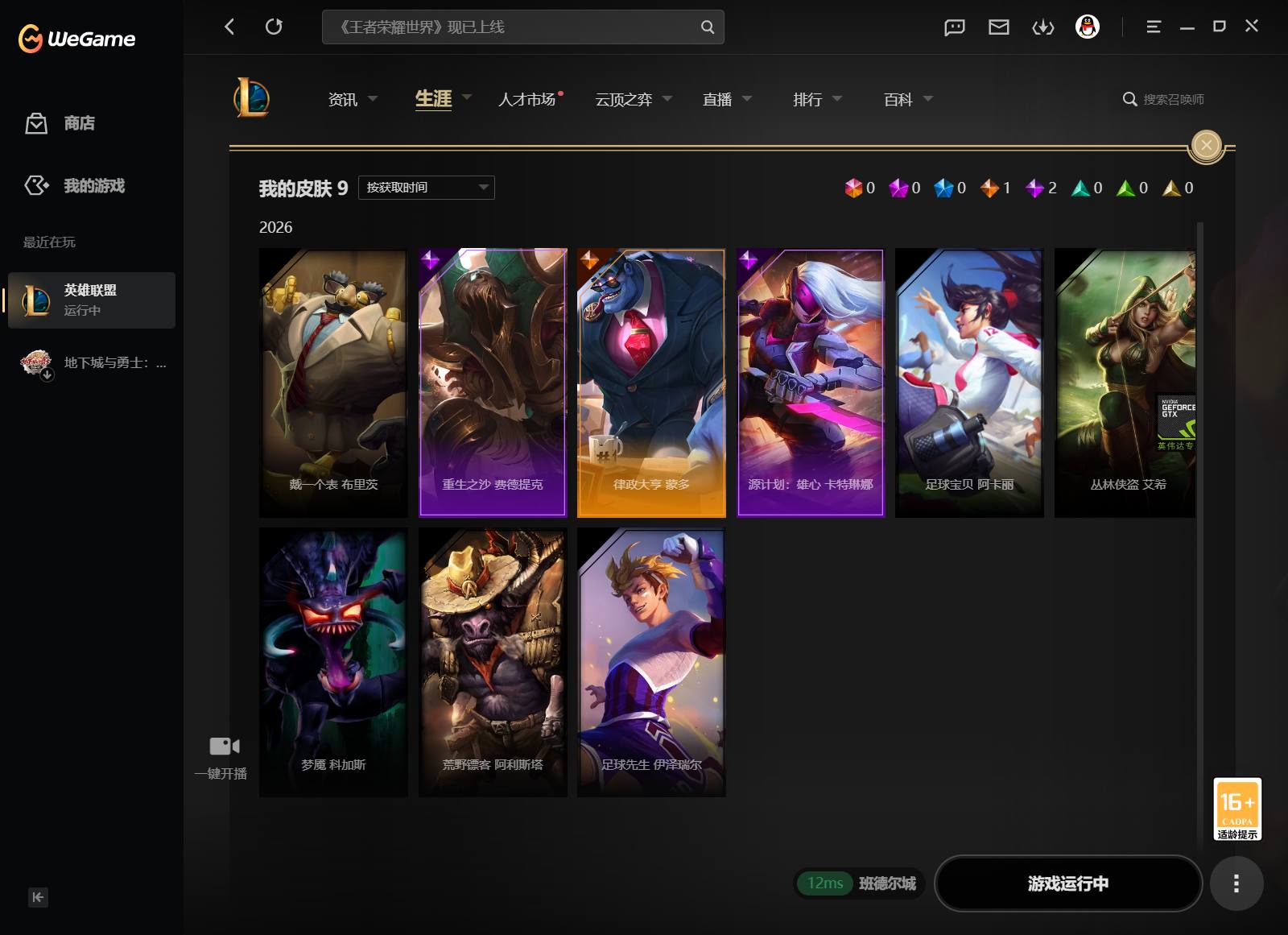Open the 律政大亨 蒙多 skin card
This screenshot has width=1288, height=935.
tap(651, 383)
